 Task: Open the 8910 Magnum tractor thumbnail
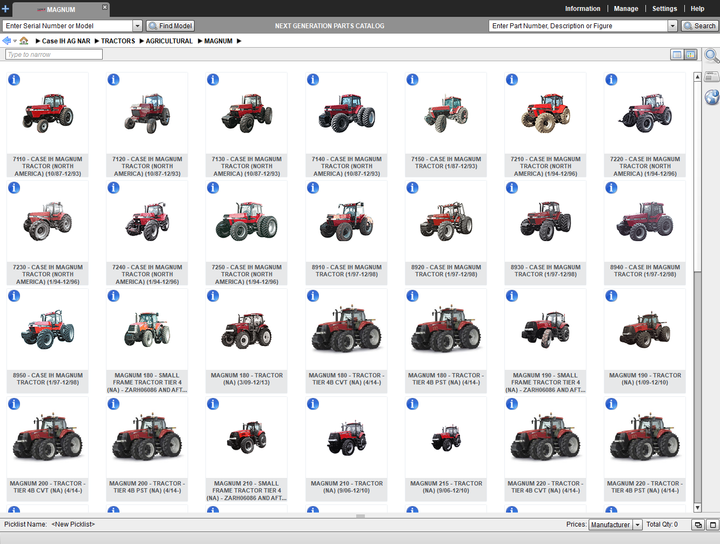346,222
